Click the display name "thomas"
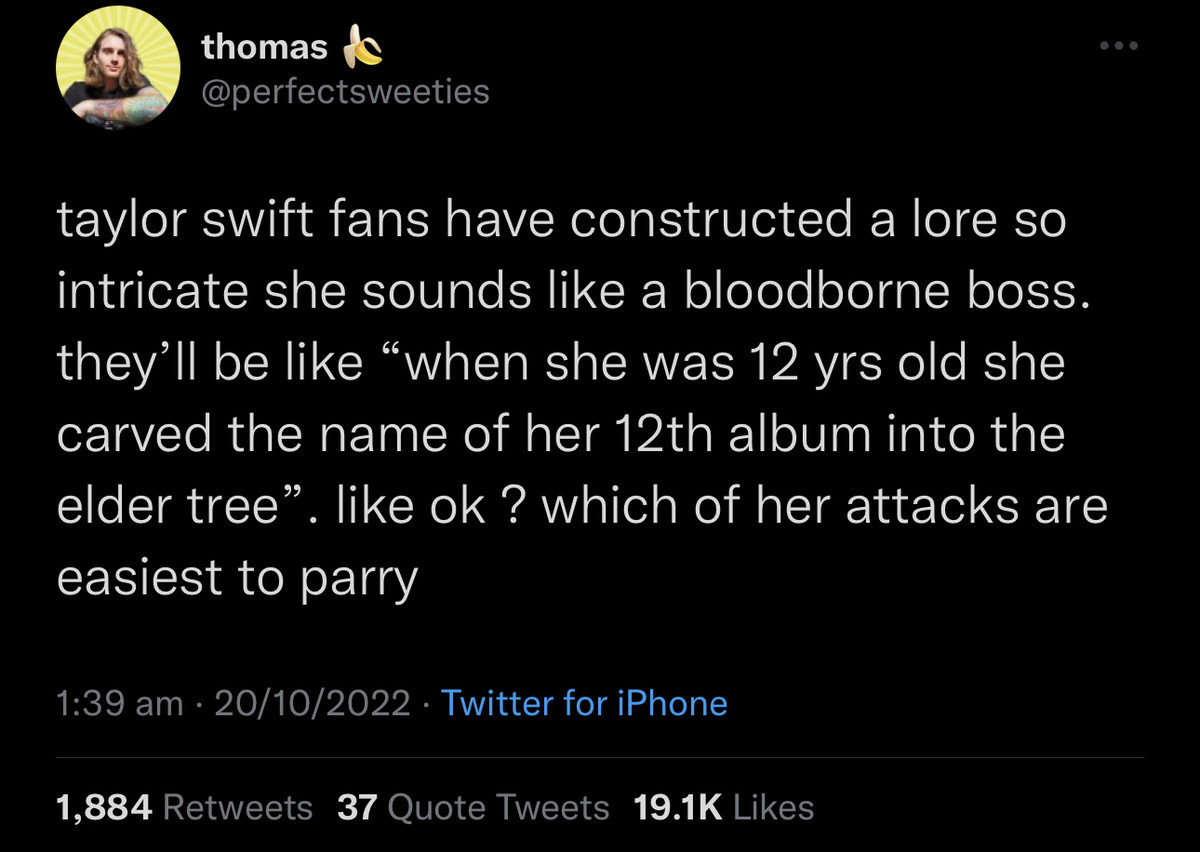Image resolution: width=1200 pixels, height=852 pixels. tap(264, 46)
